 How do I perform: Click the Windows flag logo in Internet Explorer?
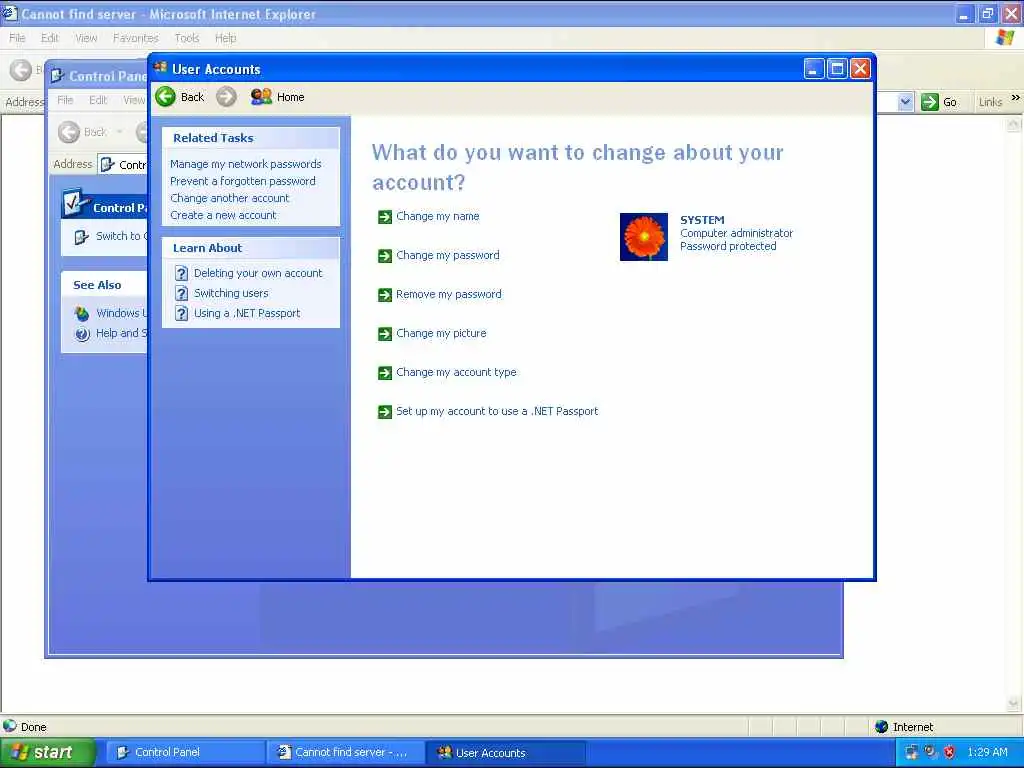coord(1004,37)
